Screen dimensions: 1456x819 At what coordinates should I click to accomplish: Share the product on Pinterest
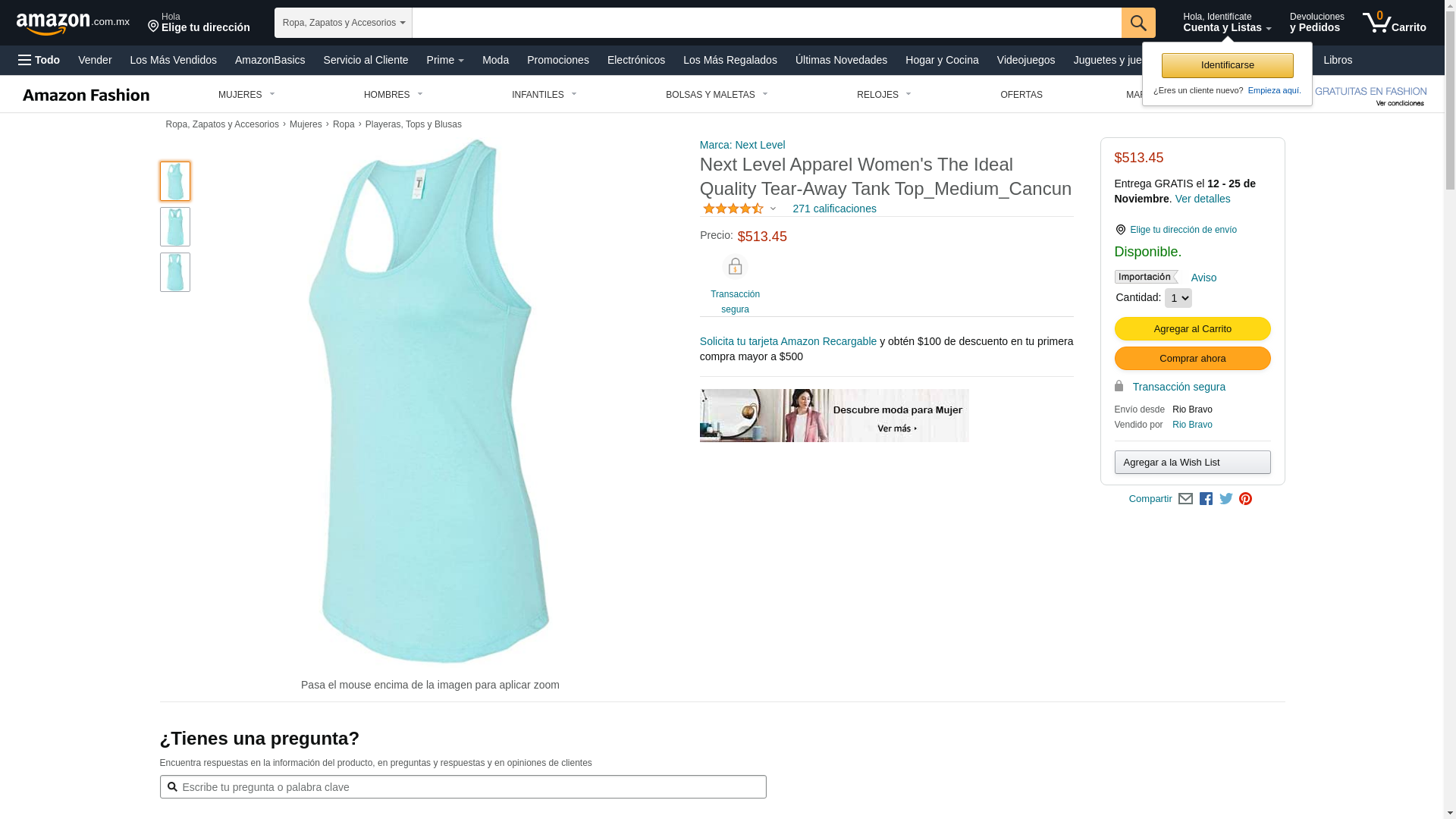tap(1245, 499)
